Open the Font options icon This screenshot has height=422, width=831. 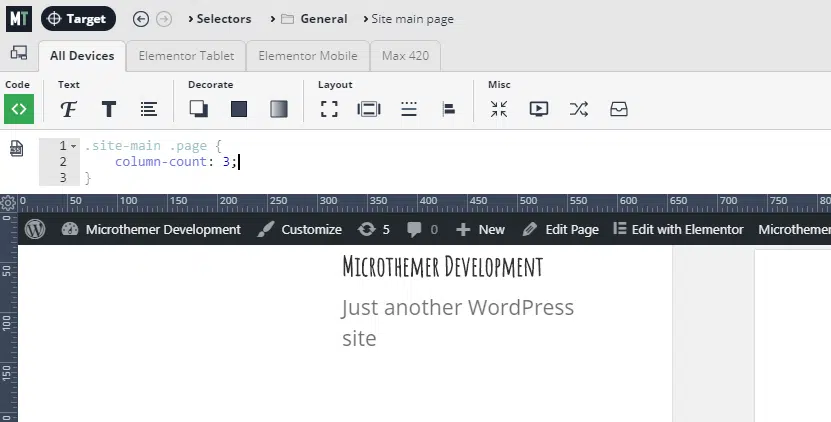point(68,109)
